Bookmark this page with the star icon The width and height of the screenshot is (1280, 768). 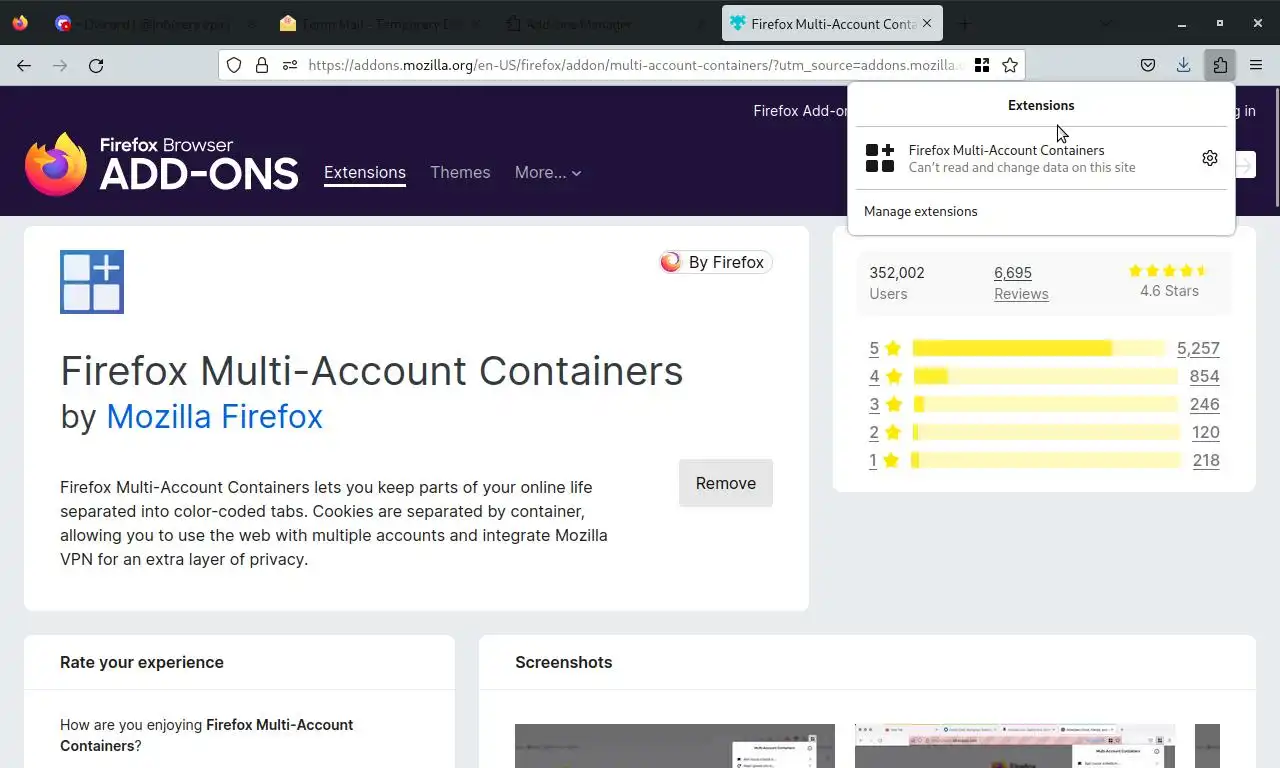pyautogui.click(x=1010, y=65)
